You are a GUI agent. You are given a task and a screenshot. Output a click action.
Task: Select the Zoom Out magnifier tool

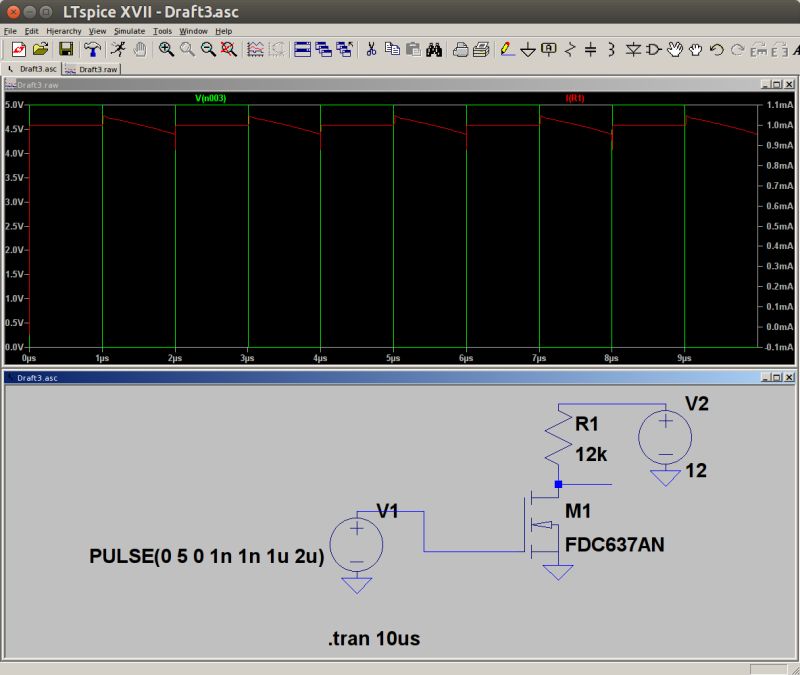click(x=206, y=47)
